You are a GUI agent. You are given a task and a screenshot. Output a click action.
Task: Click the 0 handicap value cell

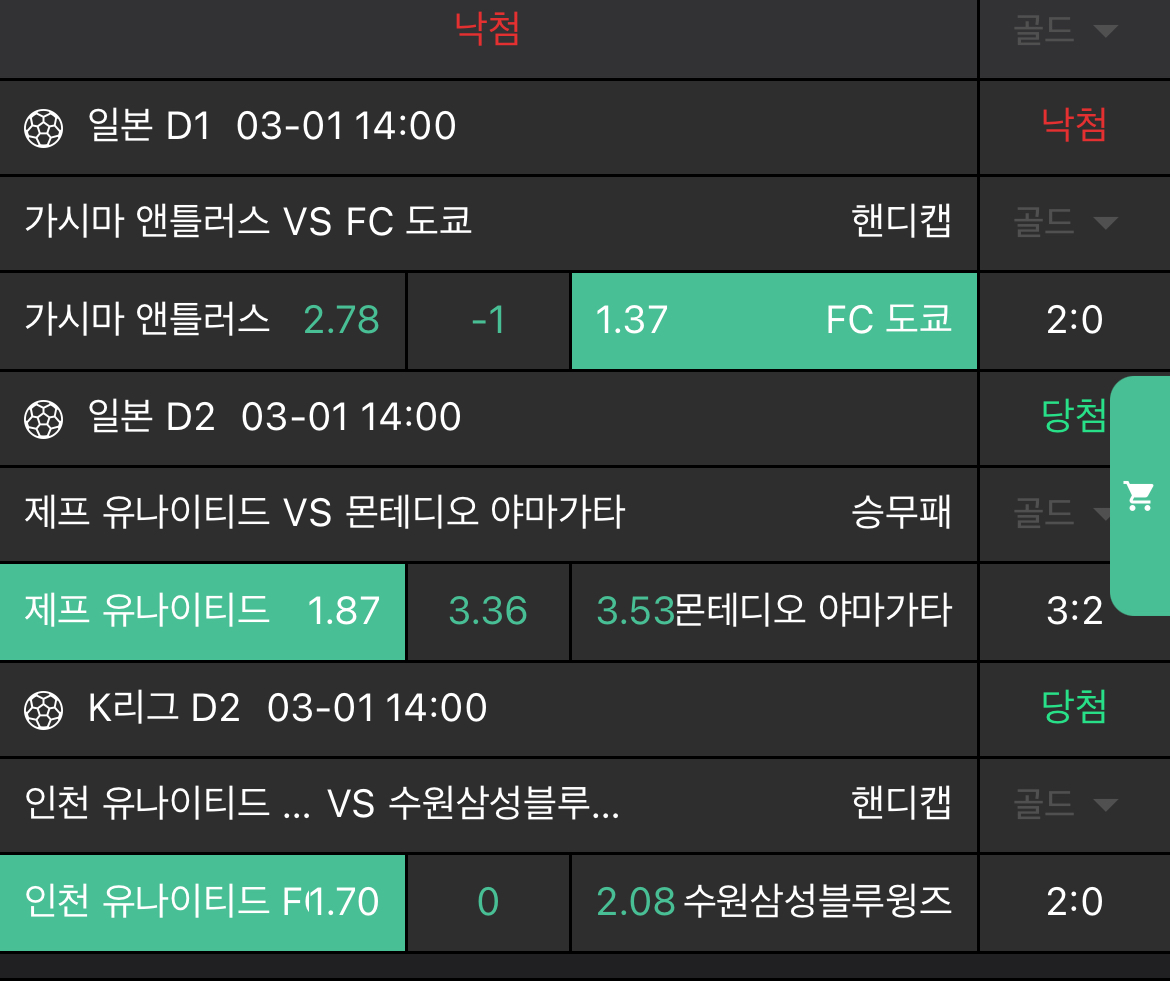488,902
